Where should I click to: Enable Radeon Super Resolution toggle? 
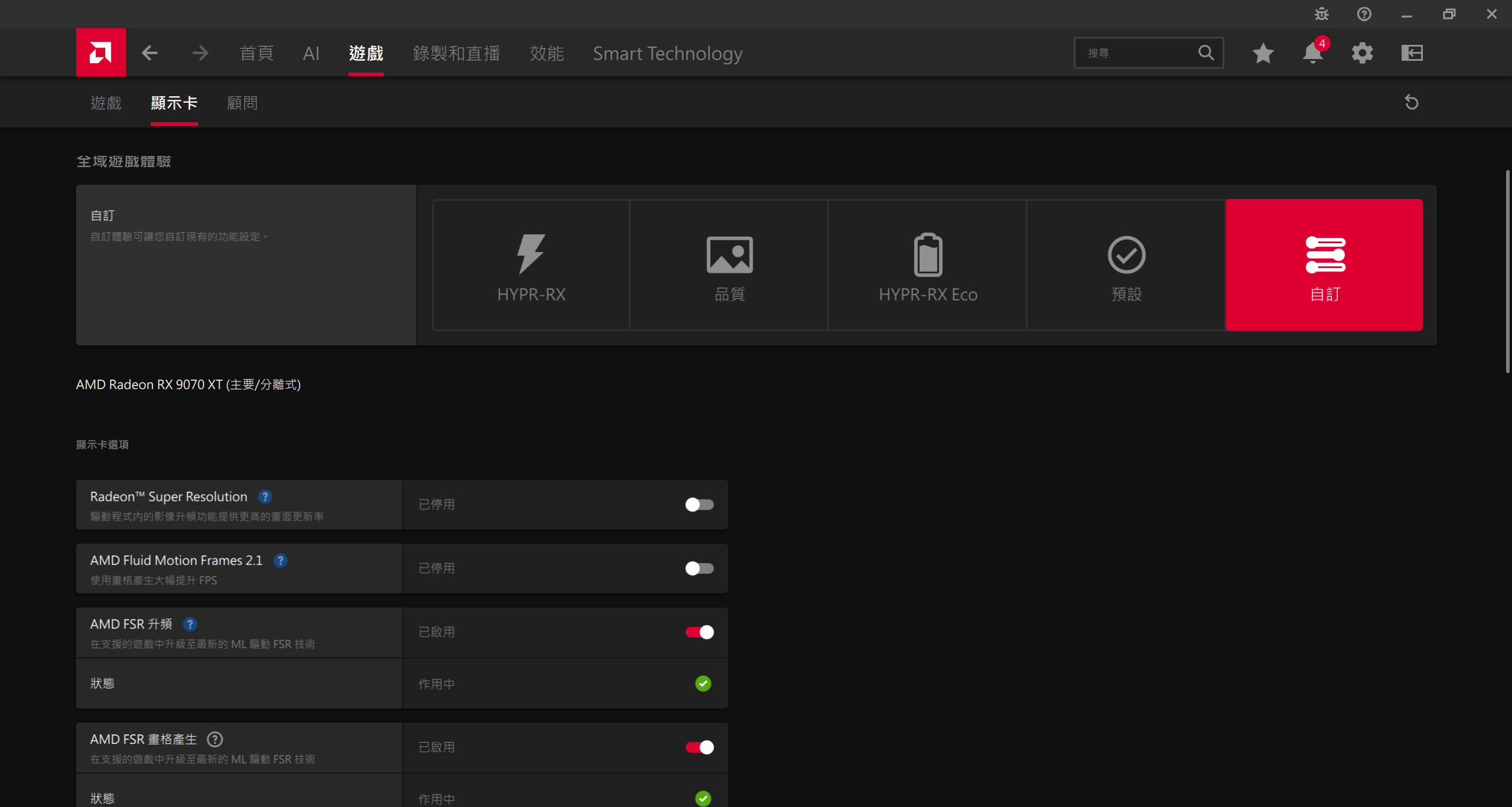tap(699, 505)
